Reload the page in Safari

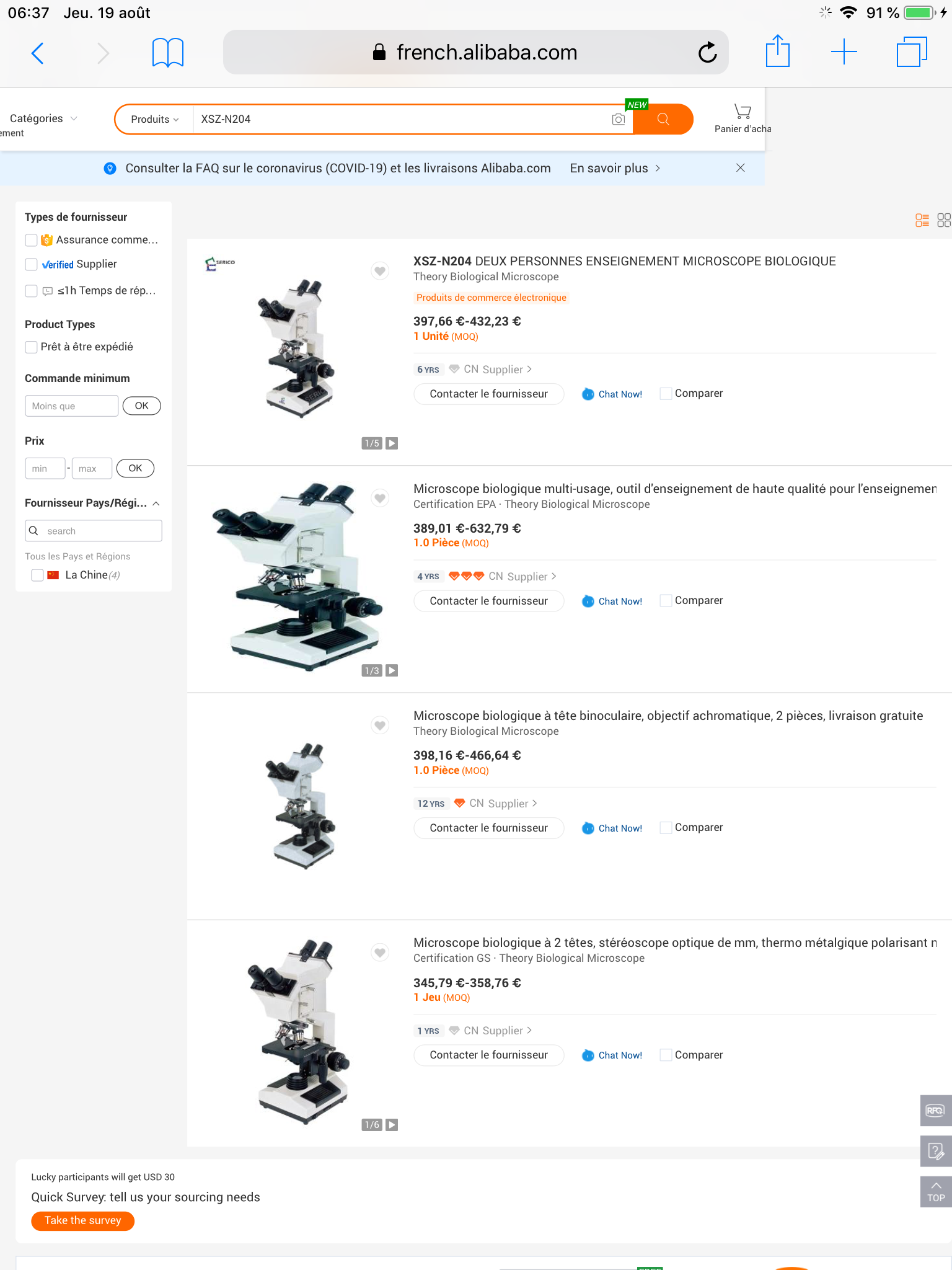click(x=708, y=52)
